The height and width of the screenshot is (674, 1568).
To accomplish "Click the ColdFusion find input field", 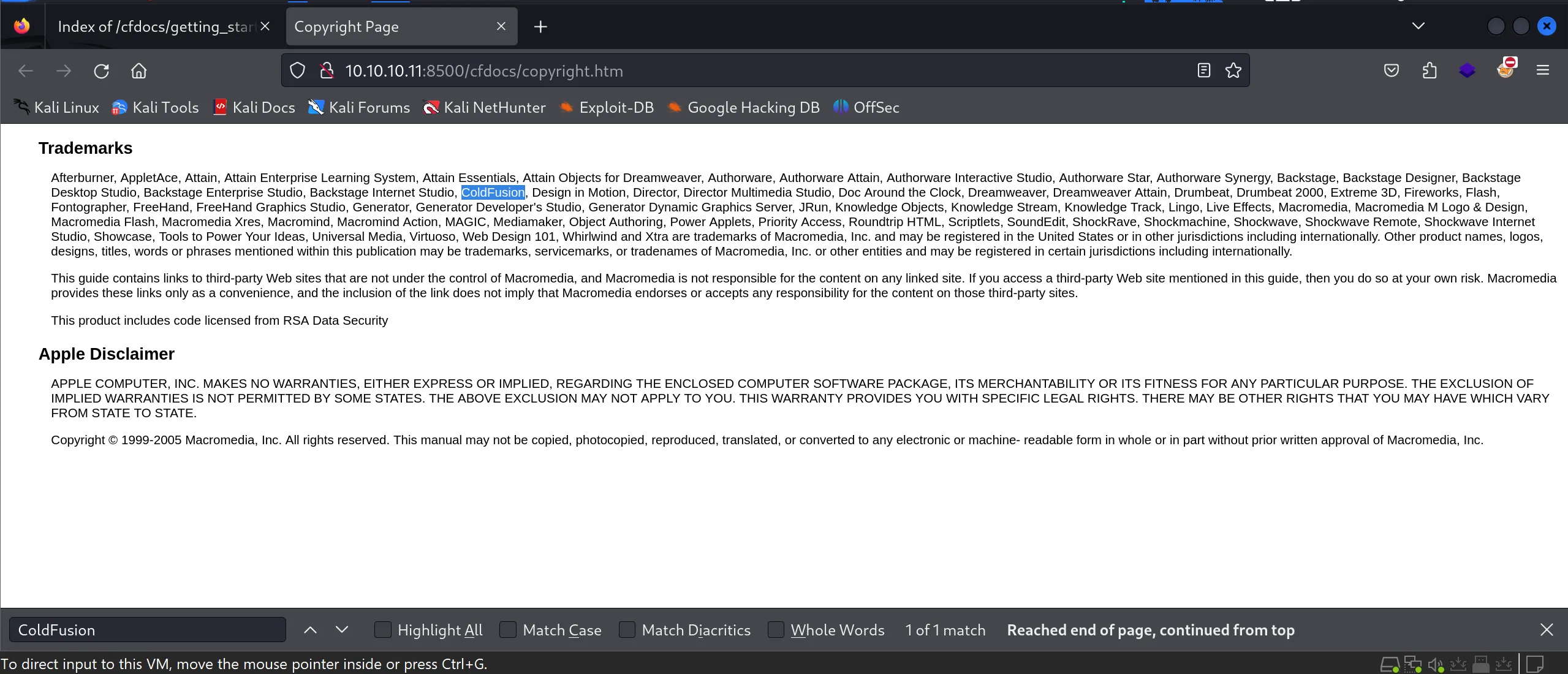I will (147, 630).
